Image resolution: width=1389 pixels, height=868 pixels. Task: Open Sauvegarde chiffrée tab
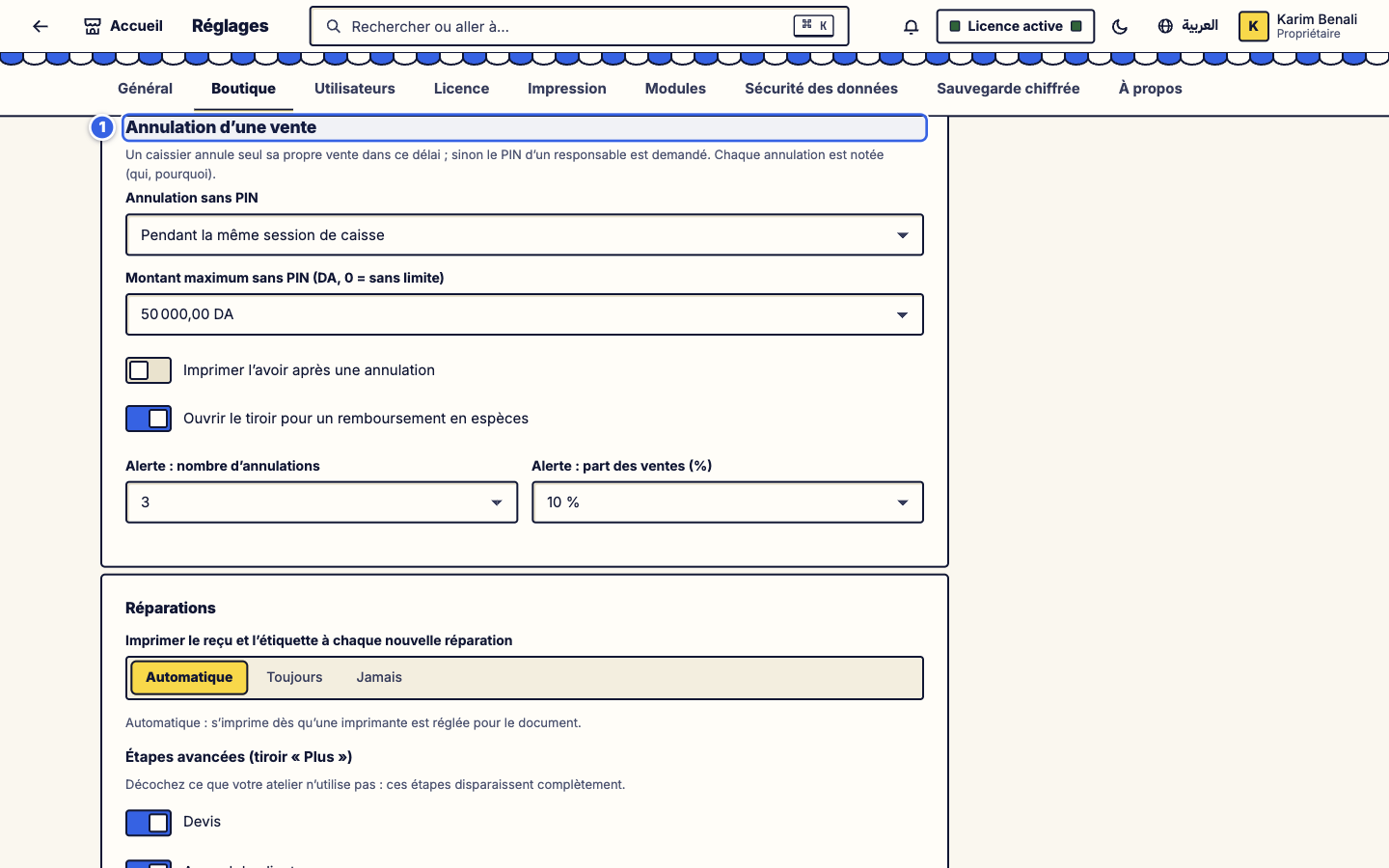pos(1008,89)
